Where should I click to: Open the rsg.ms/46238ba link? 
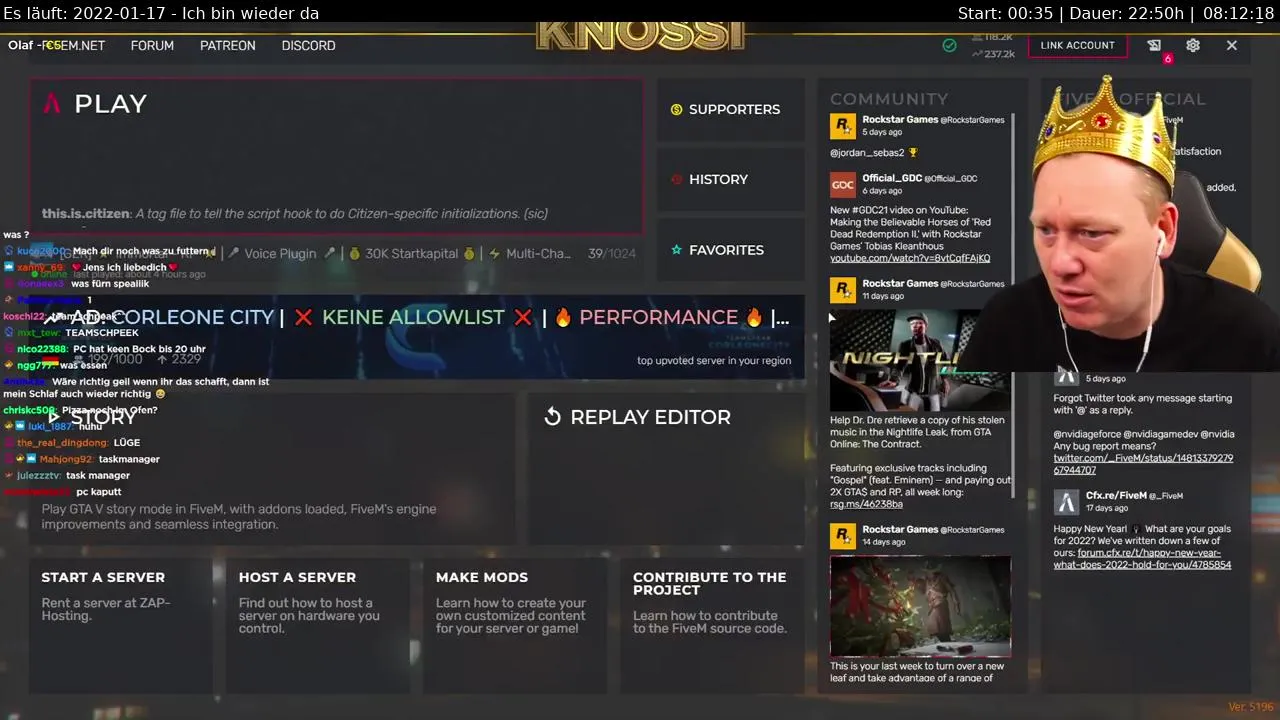(x=866, y=504)
